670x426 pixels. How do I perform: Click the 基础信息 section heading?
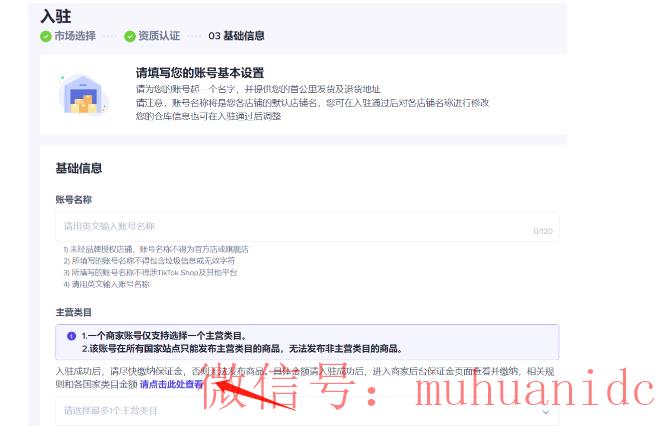click(x=79, y=168)
